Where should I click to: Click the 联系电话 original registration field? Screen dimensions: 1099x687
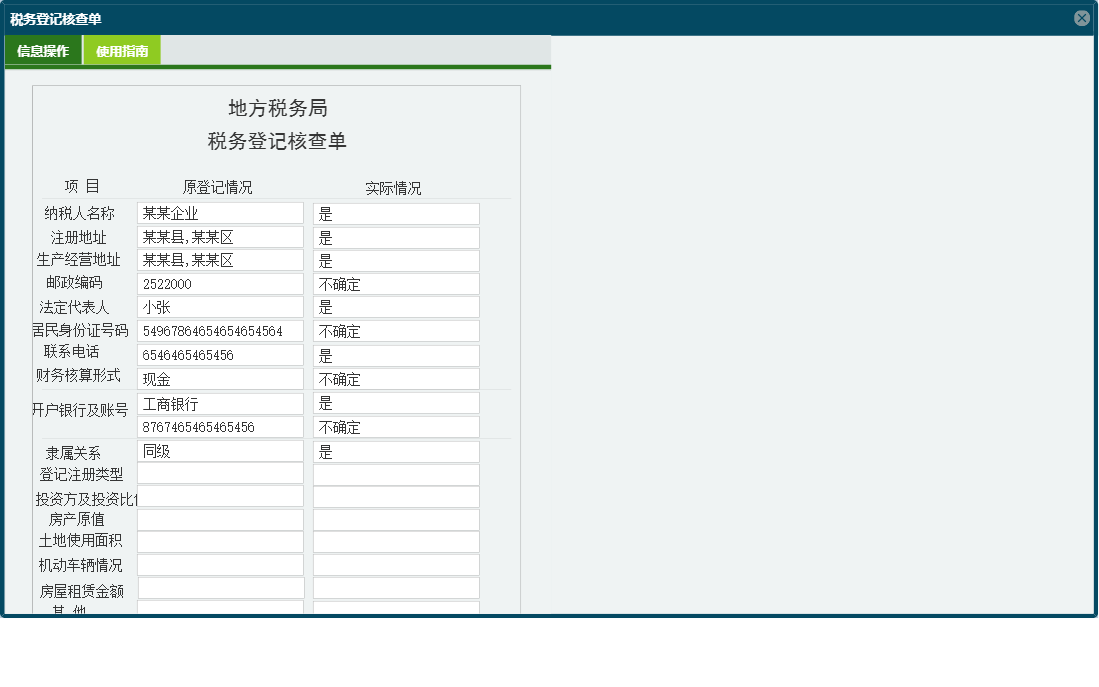click(x=219, y=354)
